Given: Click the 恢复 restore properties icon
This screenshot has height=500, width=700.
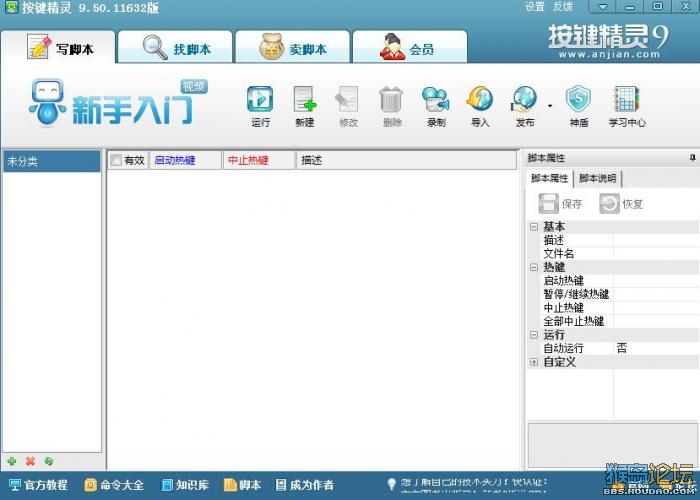Looking at the screenshot, I should [621, 204].
